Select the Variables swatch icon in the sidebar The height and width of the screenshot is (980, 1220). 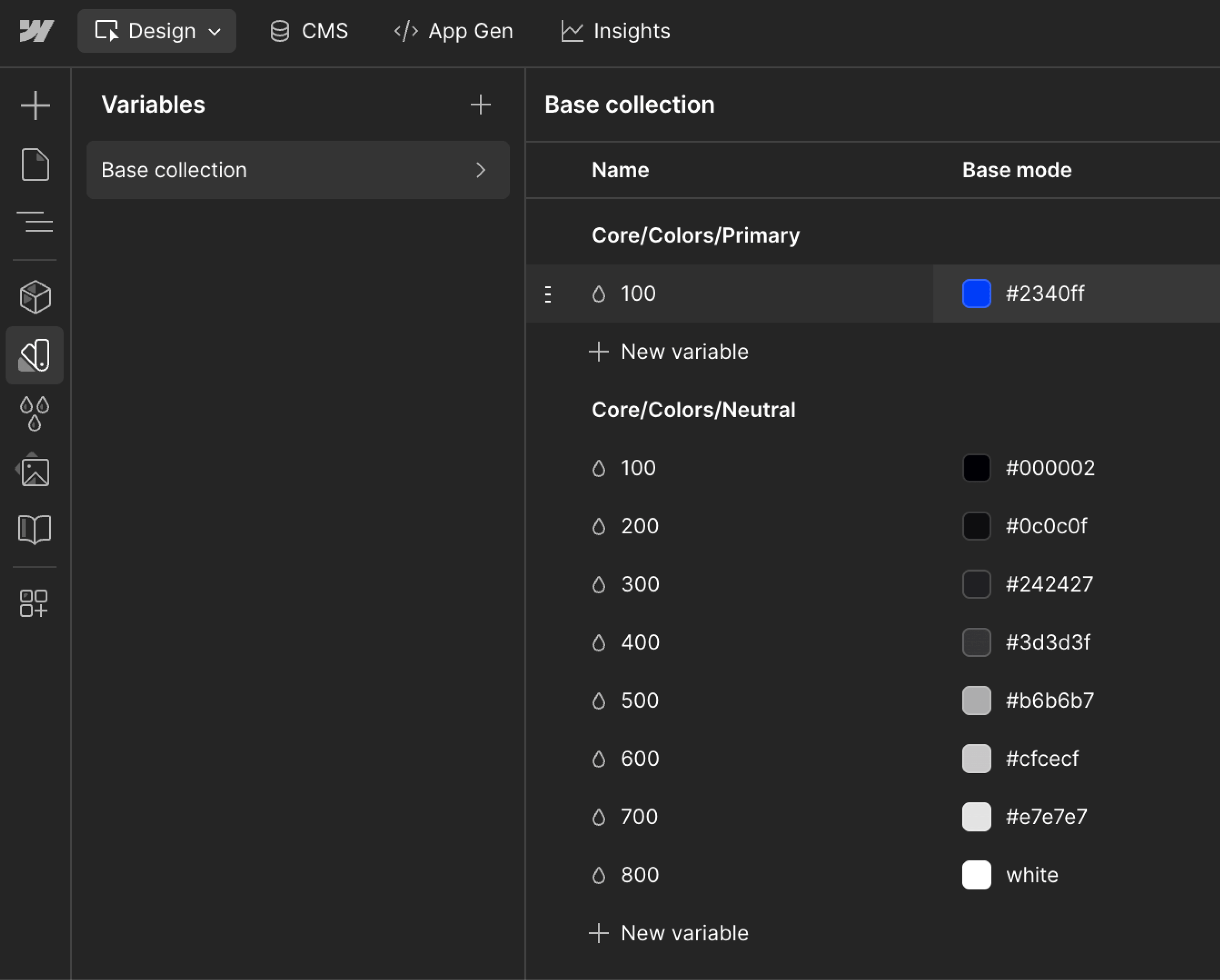[x=35, y=355]
